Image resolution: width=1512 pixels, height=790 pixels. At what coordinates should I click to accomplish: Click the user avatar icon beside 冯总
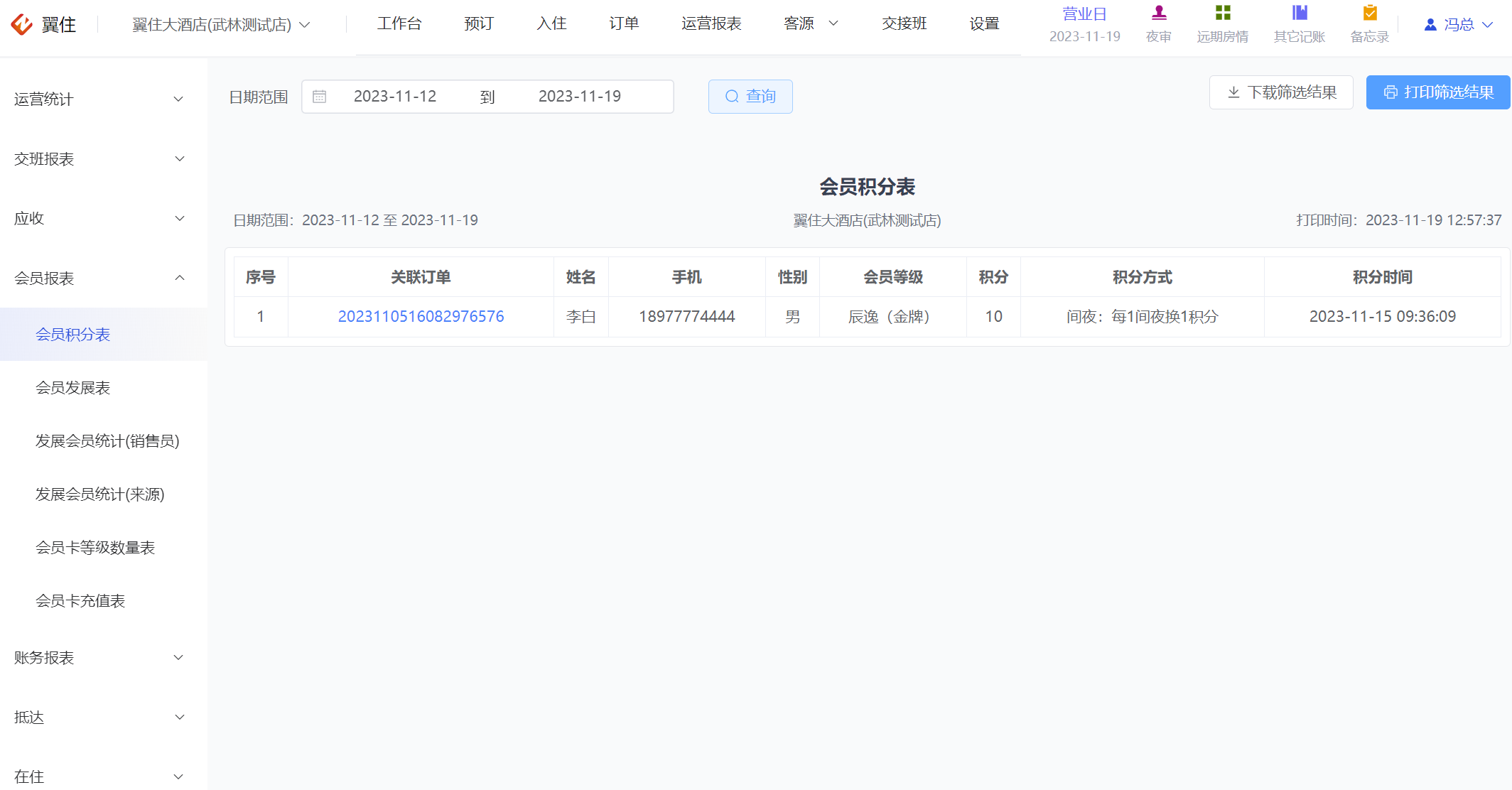(x=1430, y=25)
